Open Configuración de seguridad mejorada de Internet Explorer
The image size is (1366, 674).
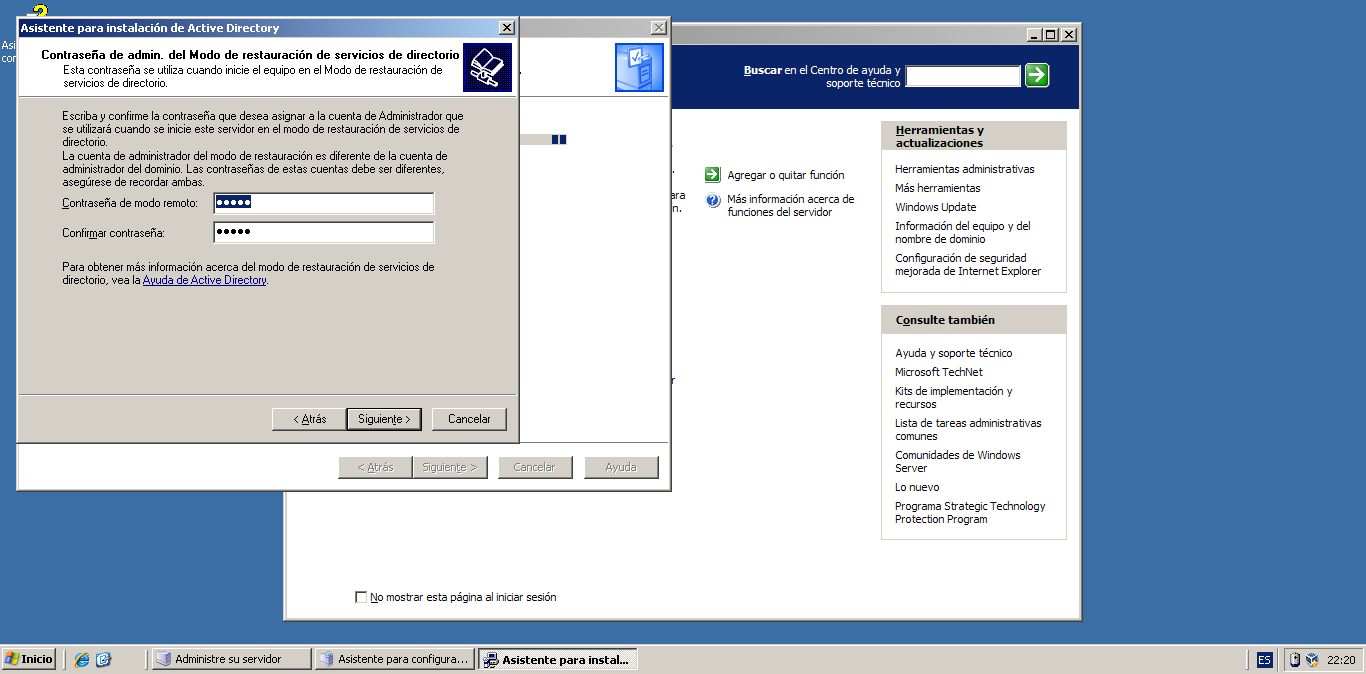968,264
